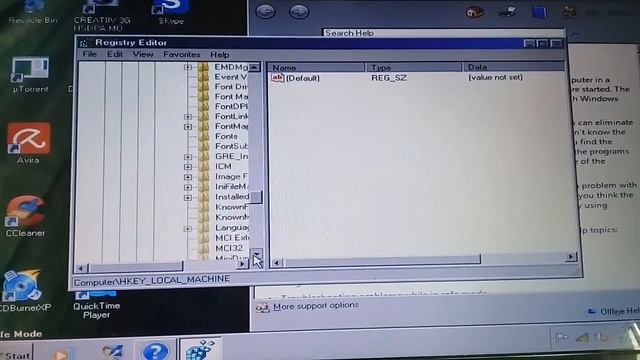Click the values pane horizontal scrollbar thumb
This screenshot has width=640, height=360.
382,260
